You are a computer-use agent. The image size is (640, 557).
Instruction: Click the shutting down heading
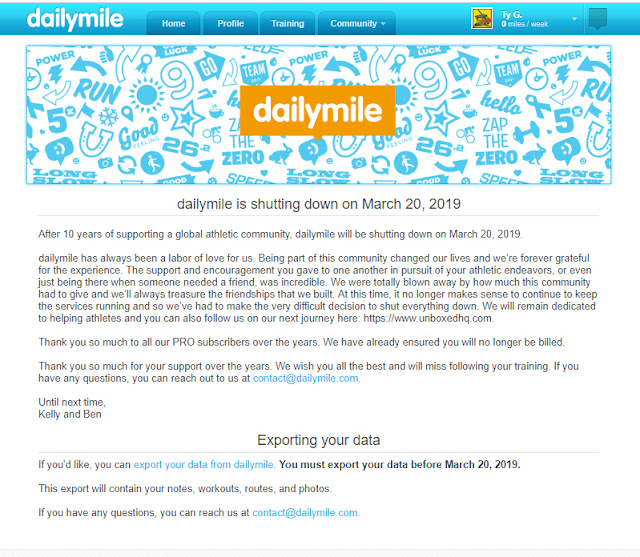click(x=319, y=204)
